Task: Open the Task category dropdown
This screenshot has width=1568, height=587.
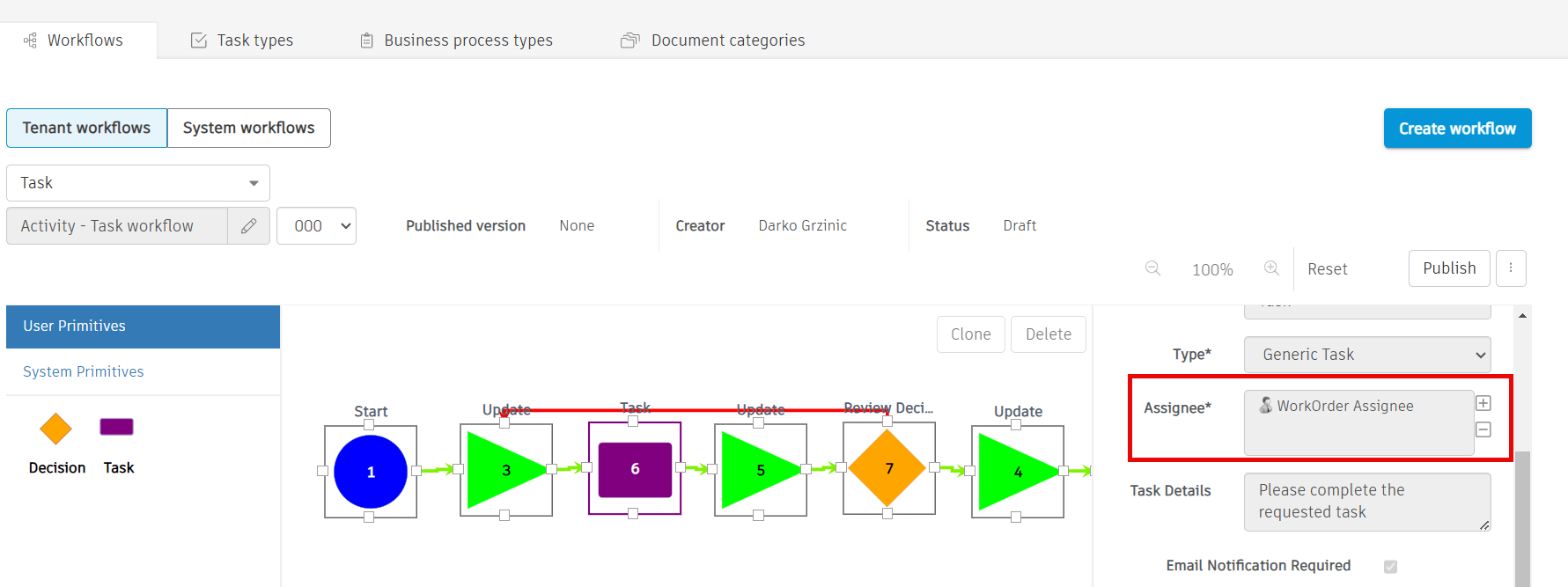Action: [x=138, y=183]
